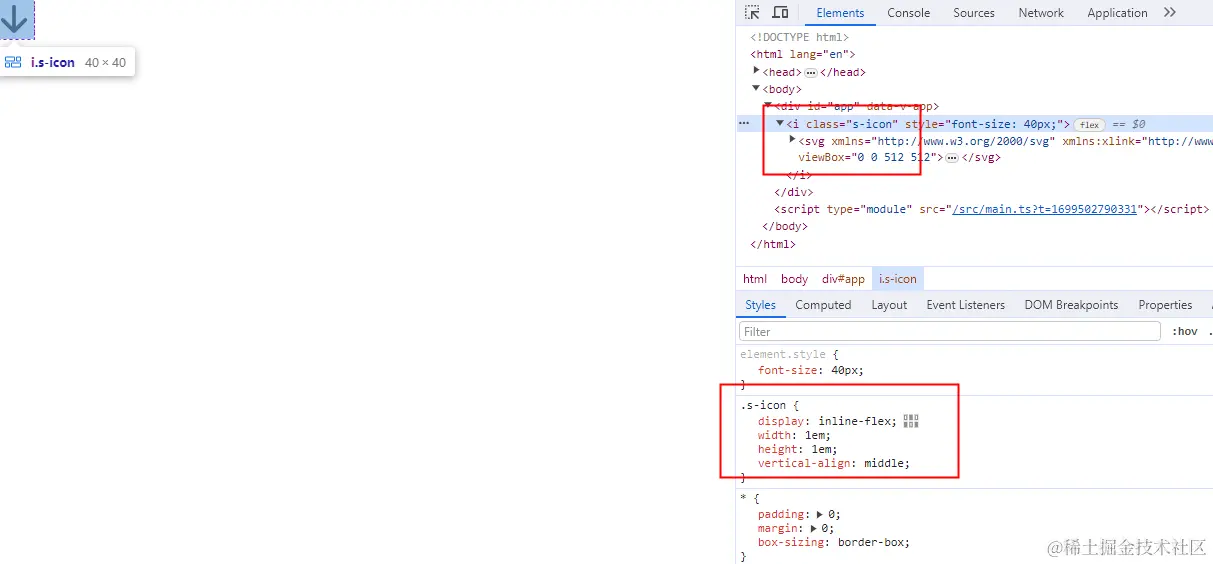Open the Layout pane tab
Screen dimensions: 1213x564
[889, 305]
